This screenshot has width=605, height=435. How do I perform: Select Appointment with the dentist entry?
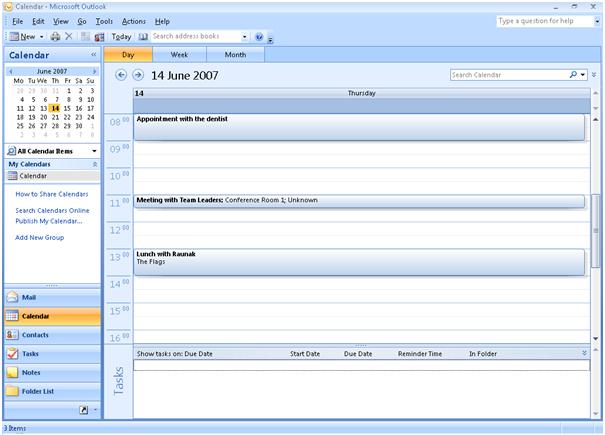[359, 127]
